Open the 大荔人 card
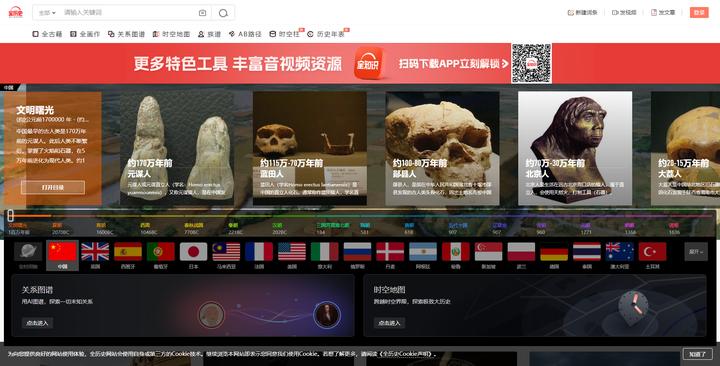This screenshot has width=720, height=366. (686, 148)
